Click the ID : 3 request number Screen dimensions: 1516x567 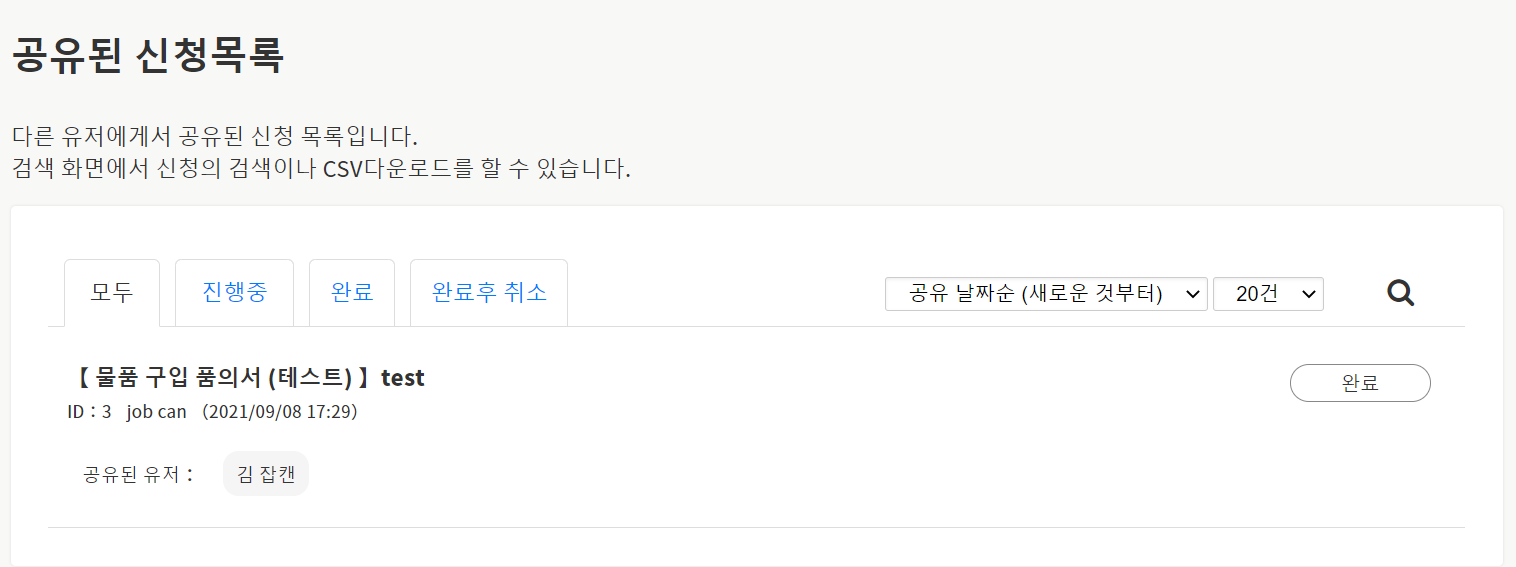click(89, 412)
